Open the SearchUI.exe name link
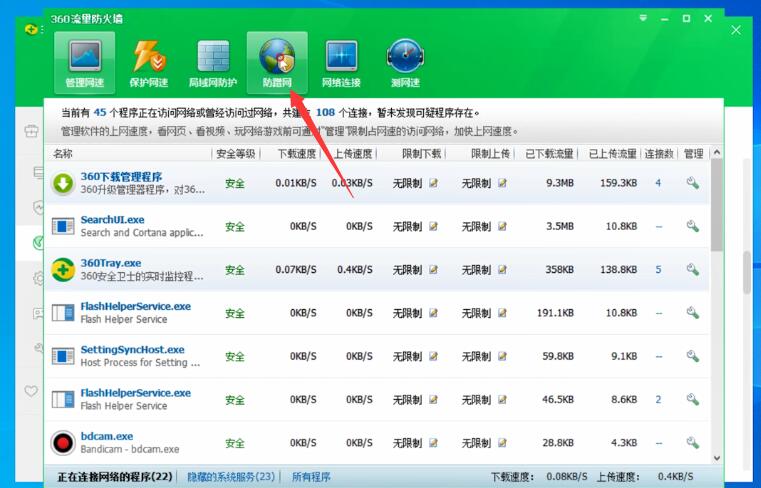Viewport: 761px width, 488px height. (x=113, y=219)
